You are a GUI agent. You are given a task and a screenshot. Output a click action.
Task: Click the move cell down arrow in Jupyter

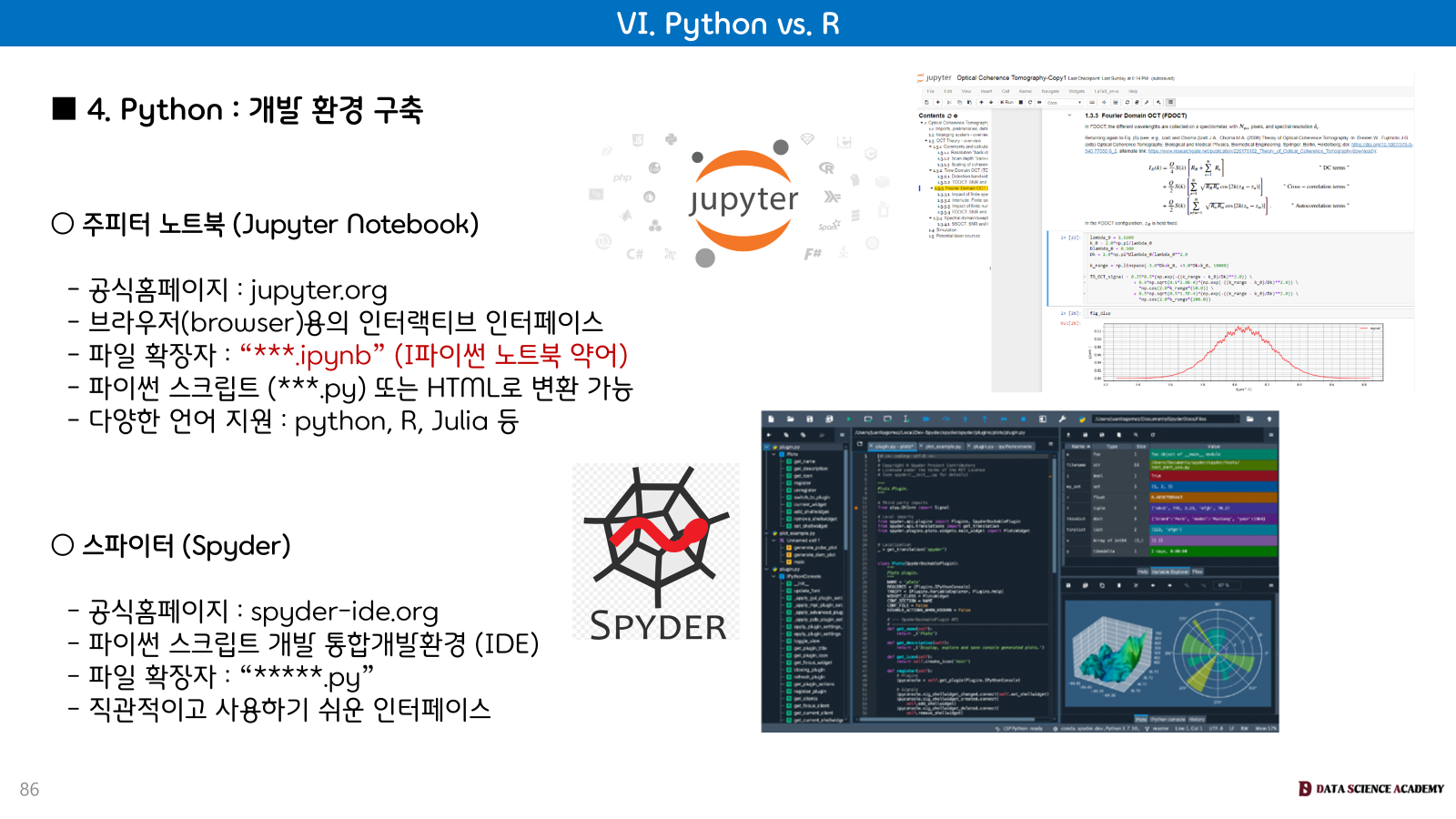pyautogui.click(x=991, y=102)
